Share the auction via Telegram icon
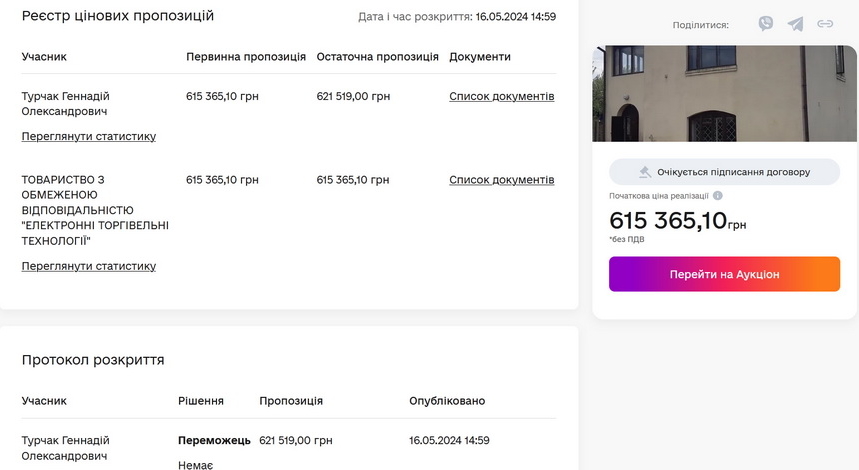Screen dimensions: 859x470 [x=795, y=24]
